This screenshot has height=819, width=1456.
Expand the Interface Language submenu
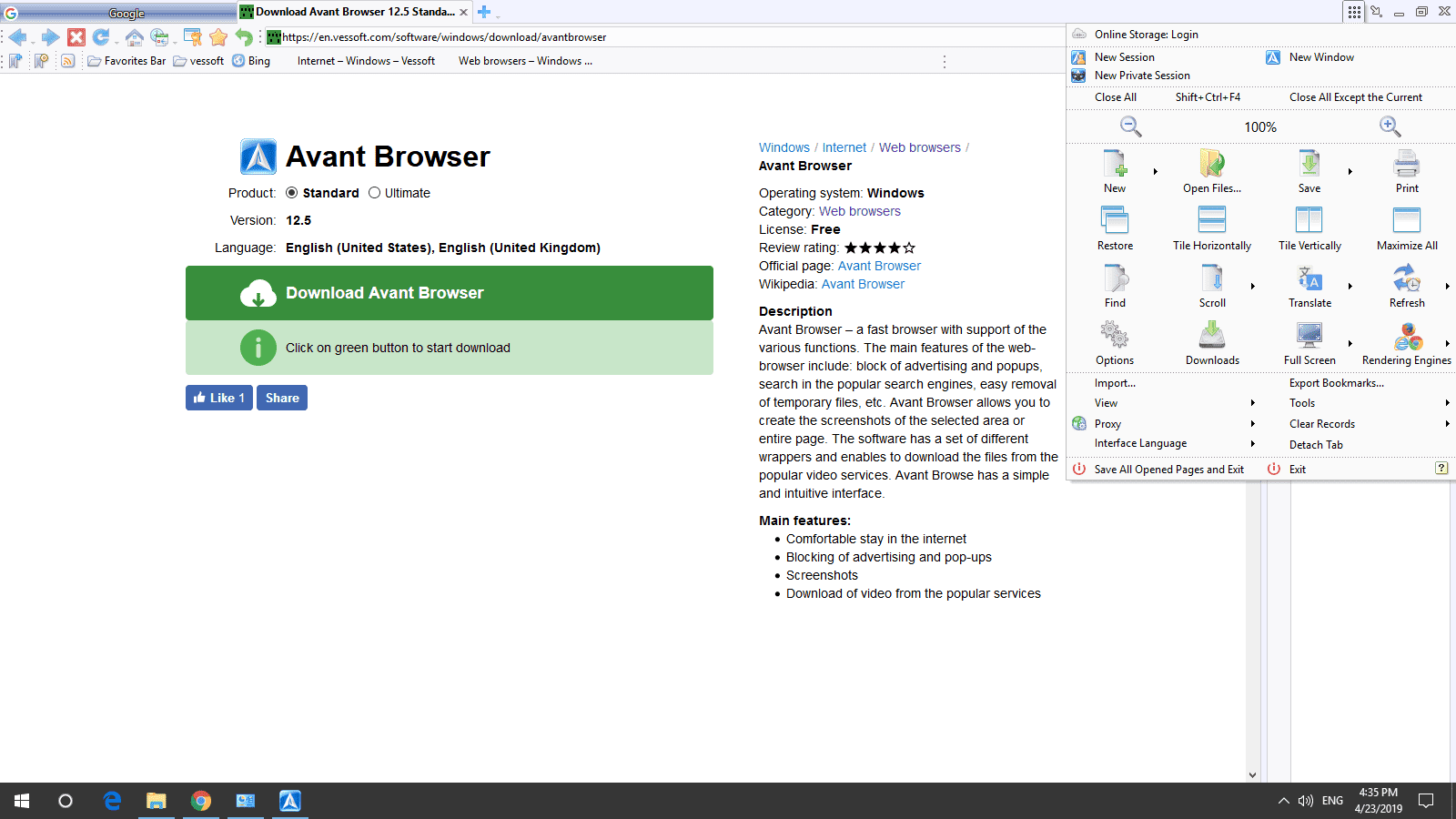point(1164,443)
